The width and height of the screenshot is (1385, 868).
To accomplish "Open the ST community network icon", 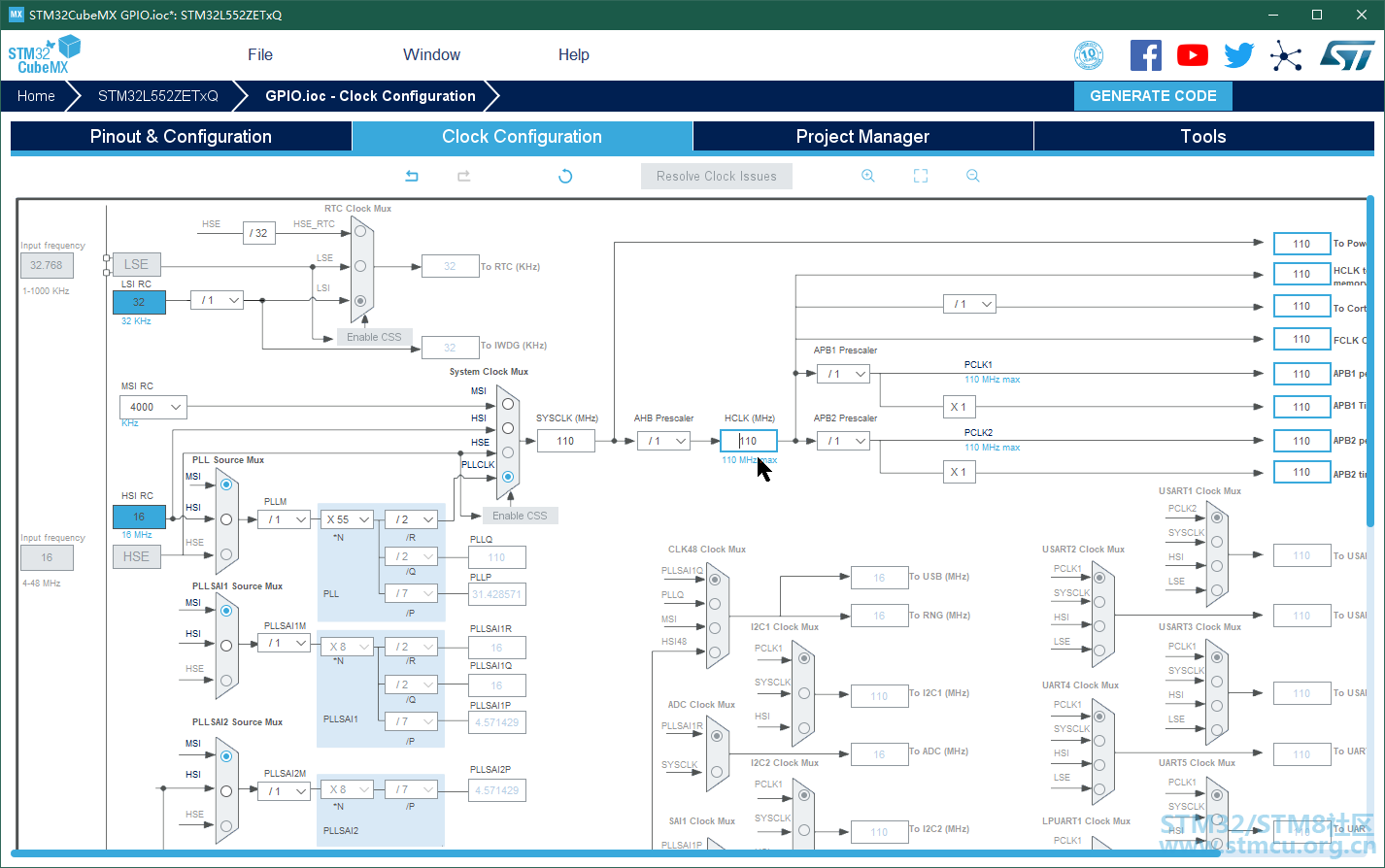I will [x=1286, y=55].
